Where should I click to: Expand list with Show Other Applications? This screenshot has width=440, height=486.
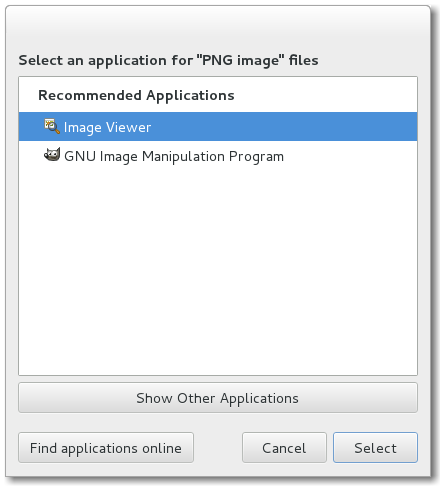(x=218, y=398)
